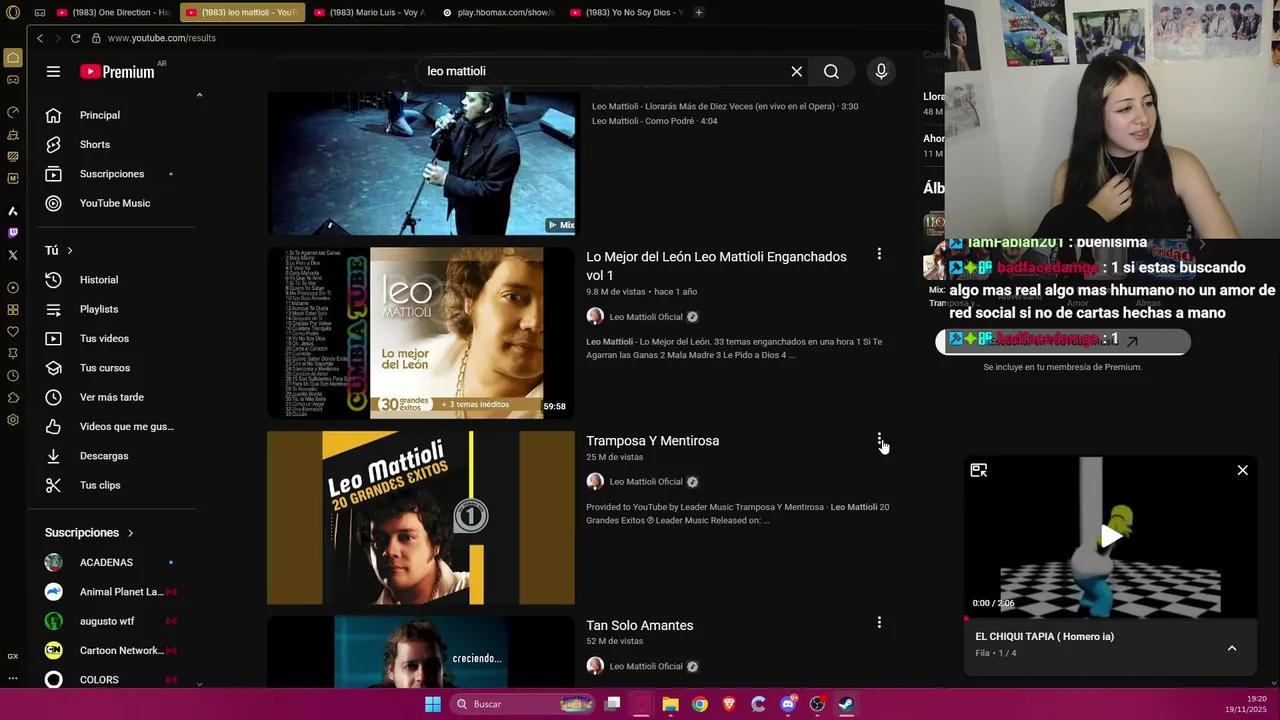This screenshot has width=1280, height=720.
Task: Start voice search with the microphone
Action: pos(881,71)
